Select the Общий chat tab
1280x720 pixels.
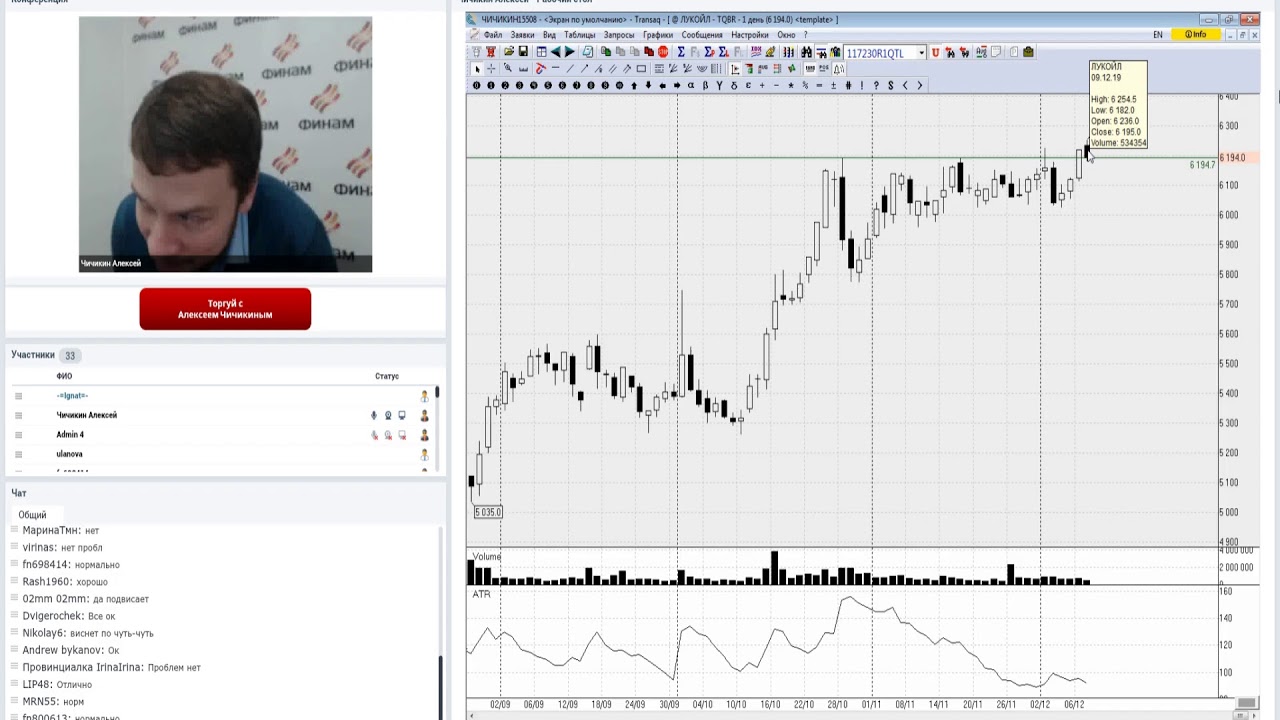(x=32, y=515)
